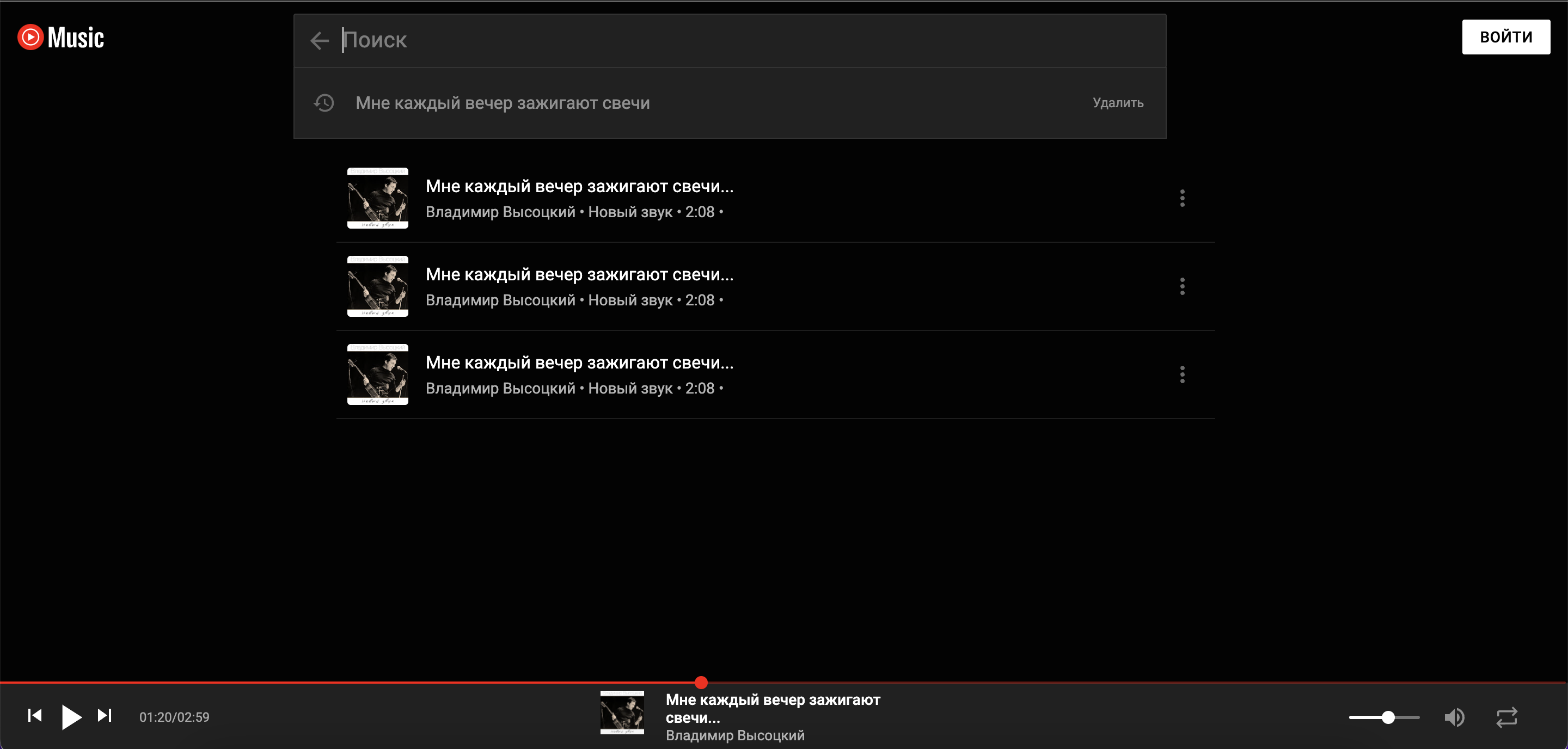Skip to the next track

[104, 716]
